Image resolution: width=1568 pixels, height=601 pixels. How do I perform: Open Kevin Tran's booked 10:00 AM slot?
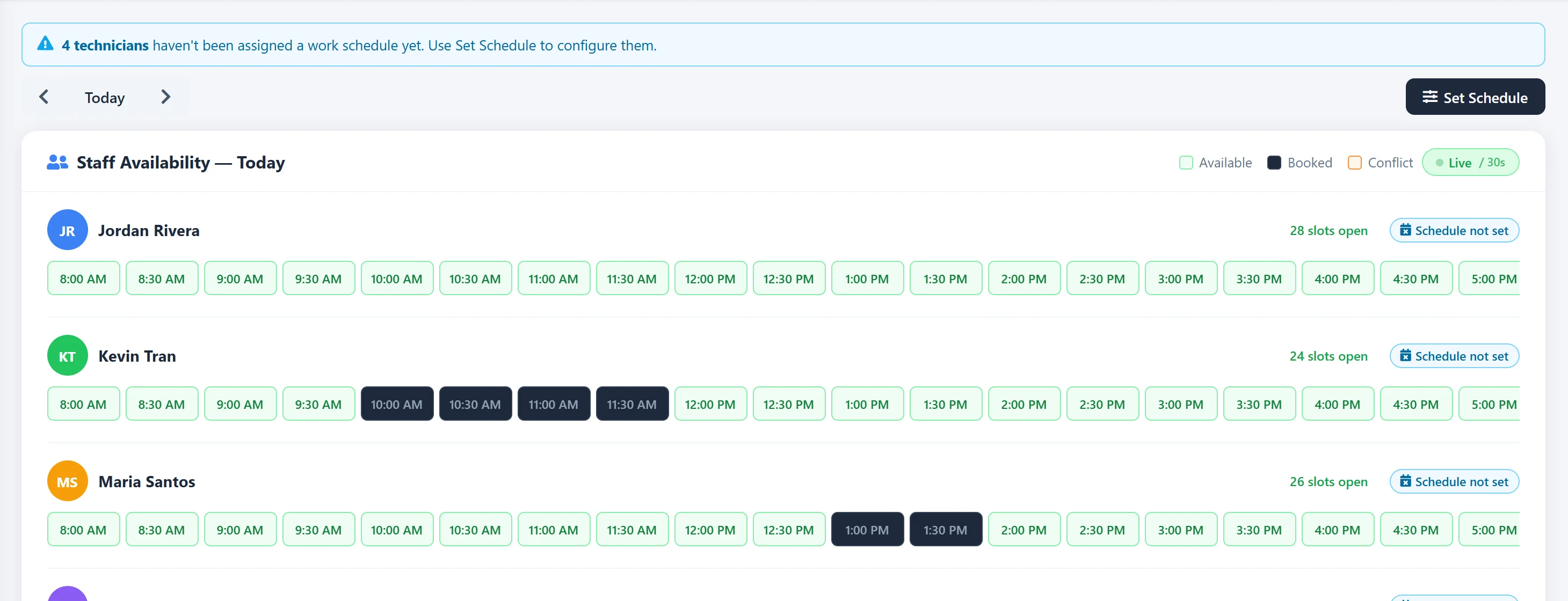397,404
